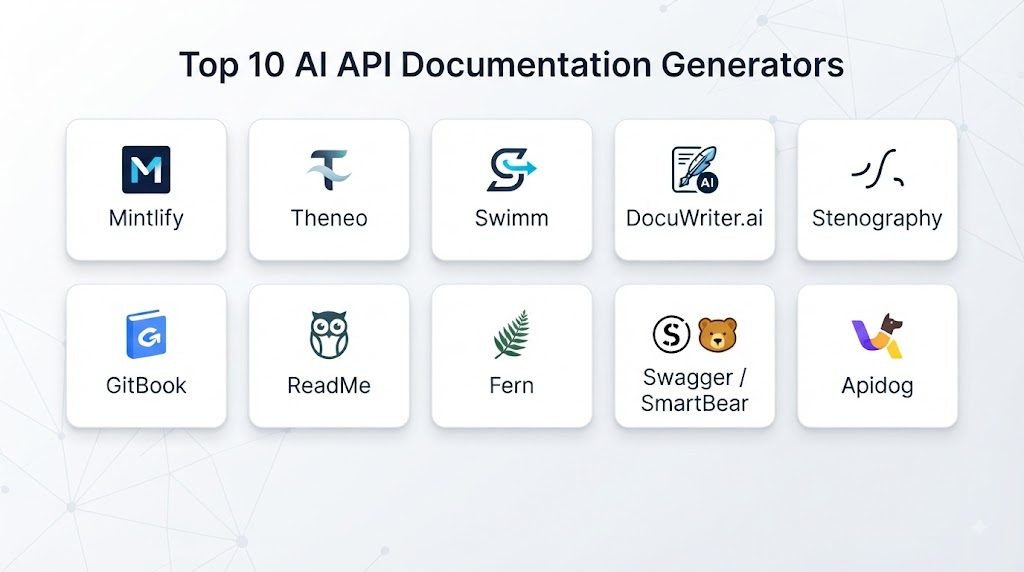Select the Swimm label text
Image resolution: width=1024 pixels, height=572 pixels.
click(x=511, y=218)
